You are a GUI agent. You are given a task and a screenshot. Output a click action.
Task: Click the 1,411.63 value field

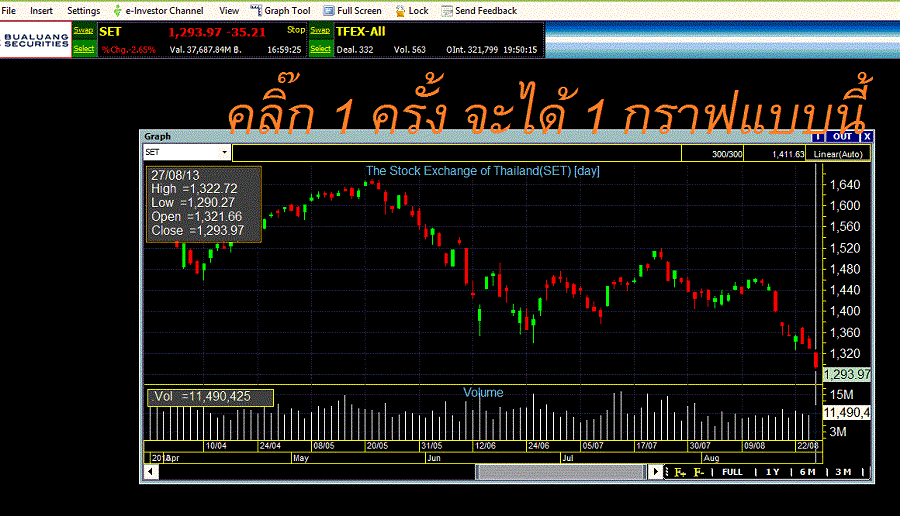click(x=775, y=154)
